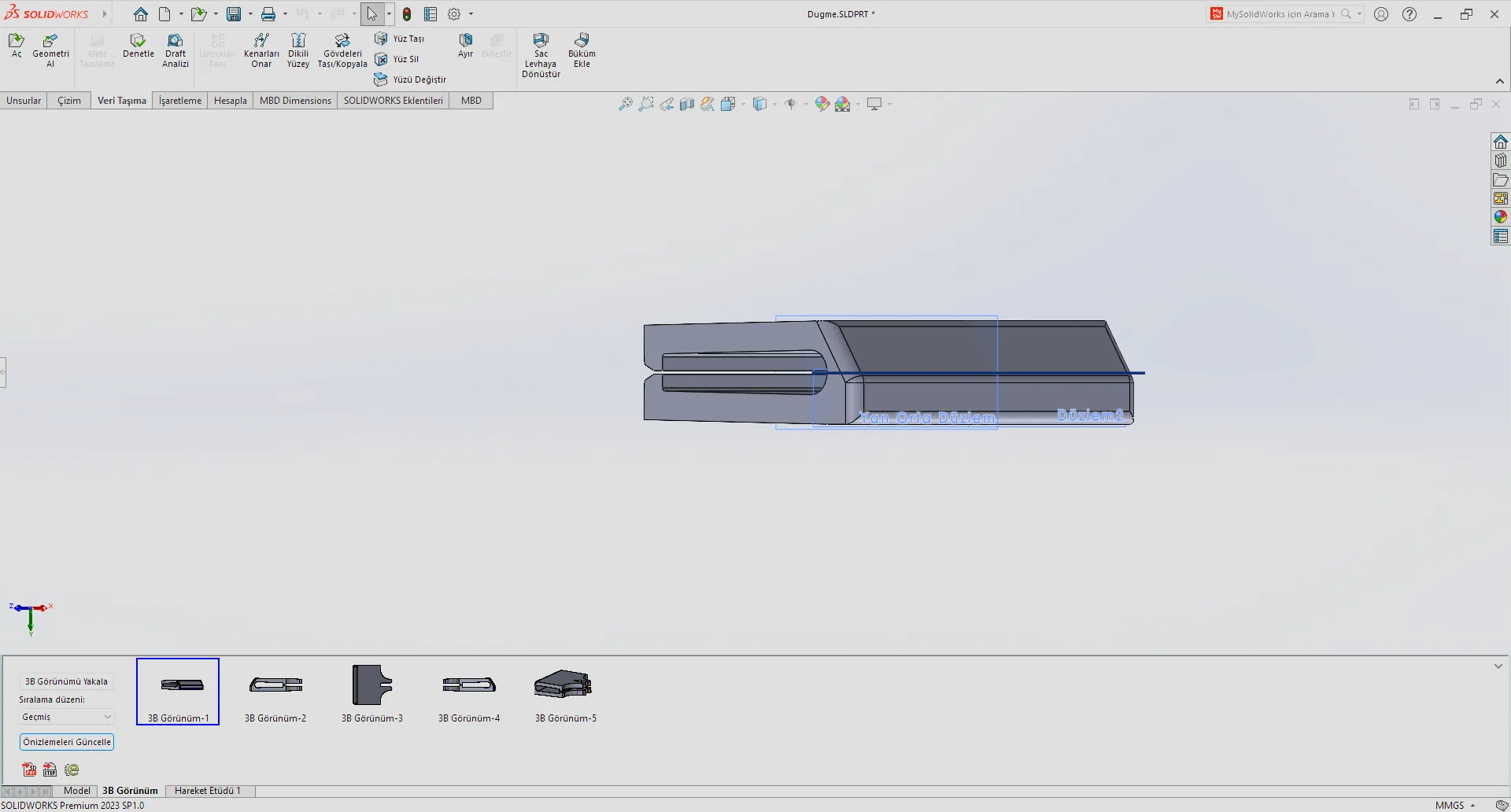Click the Düzlem2 plane label in viewport
Viewport: 1511px width, 812px height.
(x=1090, y=415)
